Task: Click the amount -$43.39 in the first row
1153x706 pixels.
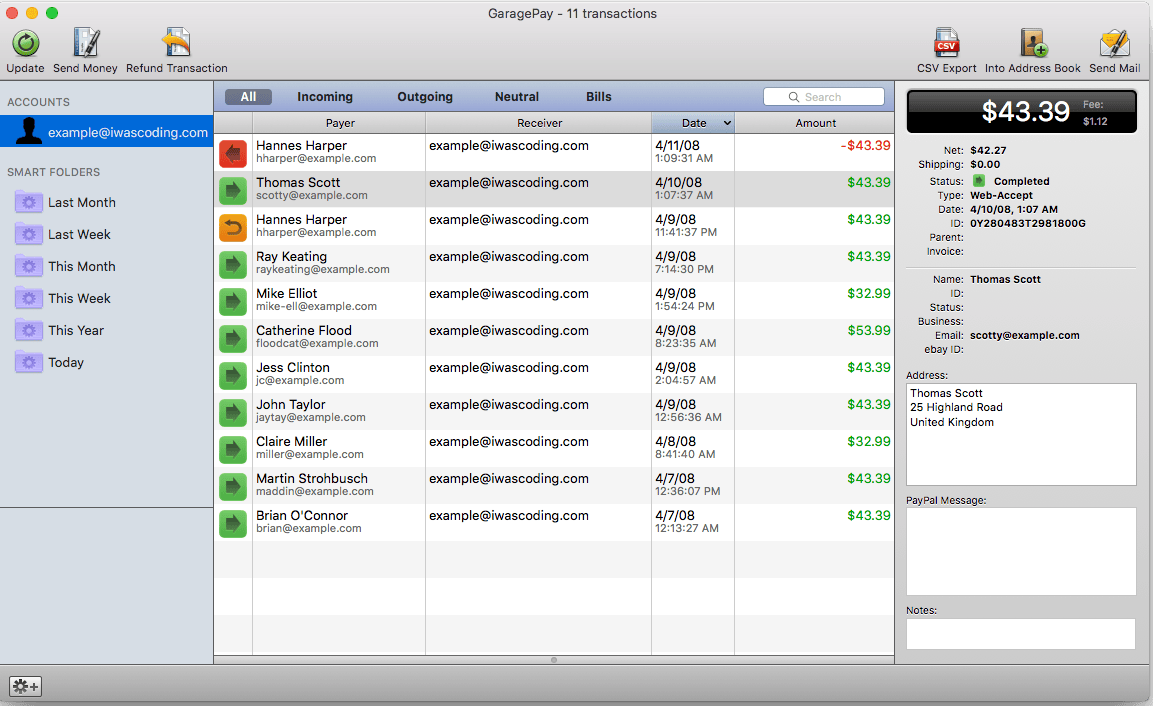Action: click(x=865, y=146)
